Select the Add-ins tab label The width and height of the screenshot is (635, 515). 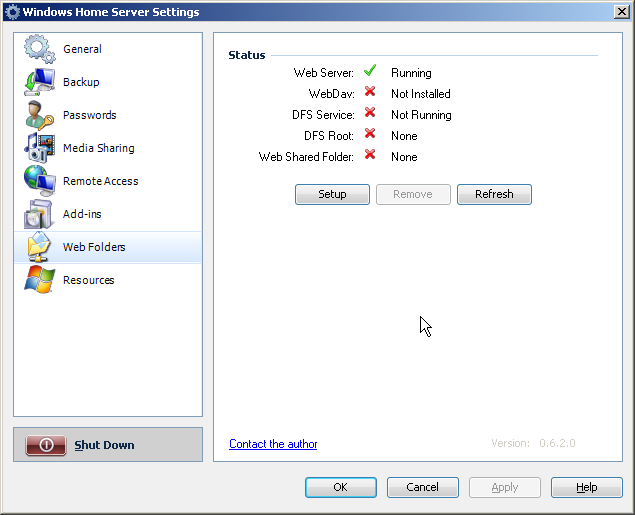coord(82,214)
